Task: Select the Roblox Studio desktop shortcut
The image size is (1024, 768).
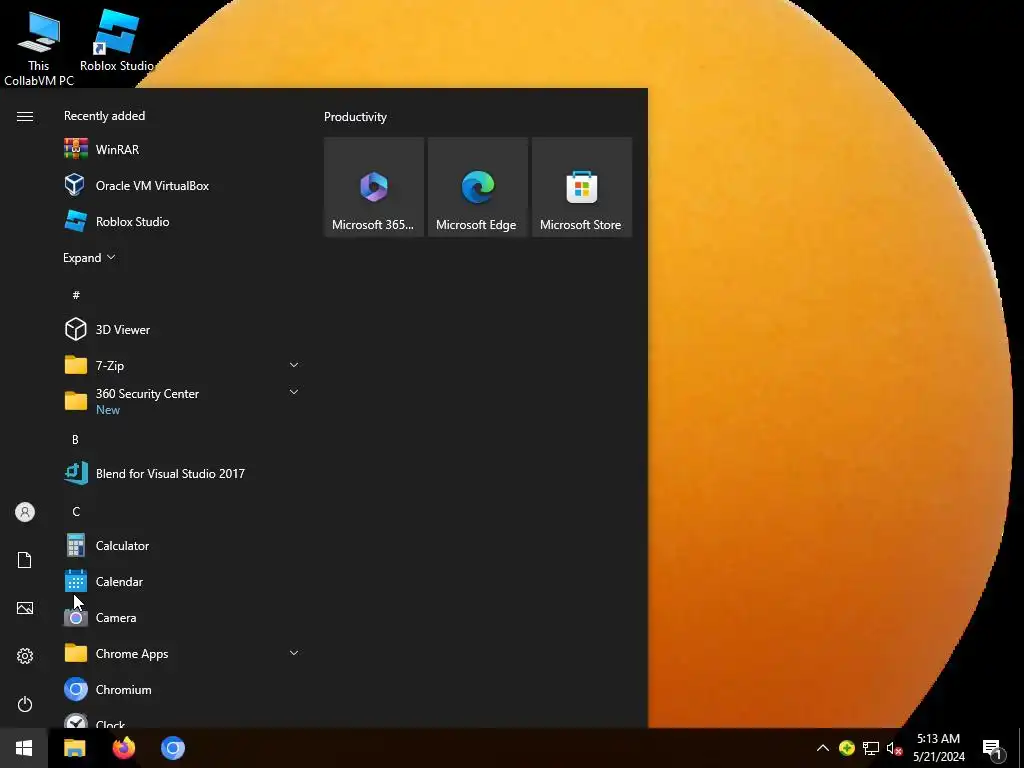Action: point(117,40)
